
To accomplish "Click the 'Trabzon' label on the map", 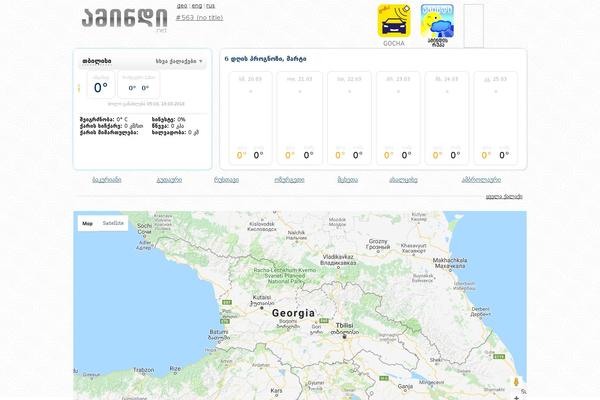I will 143,370.
